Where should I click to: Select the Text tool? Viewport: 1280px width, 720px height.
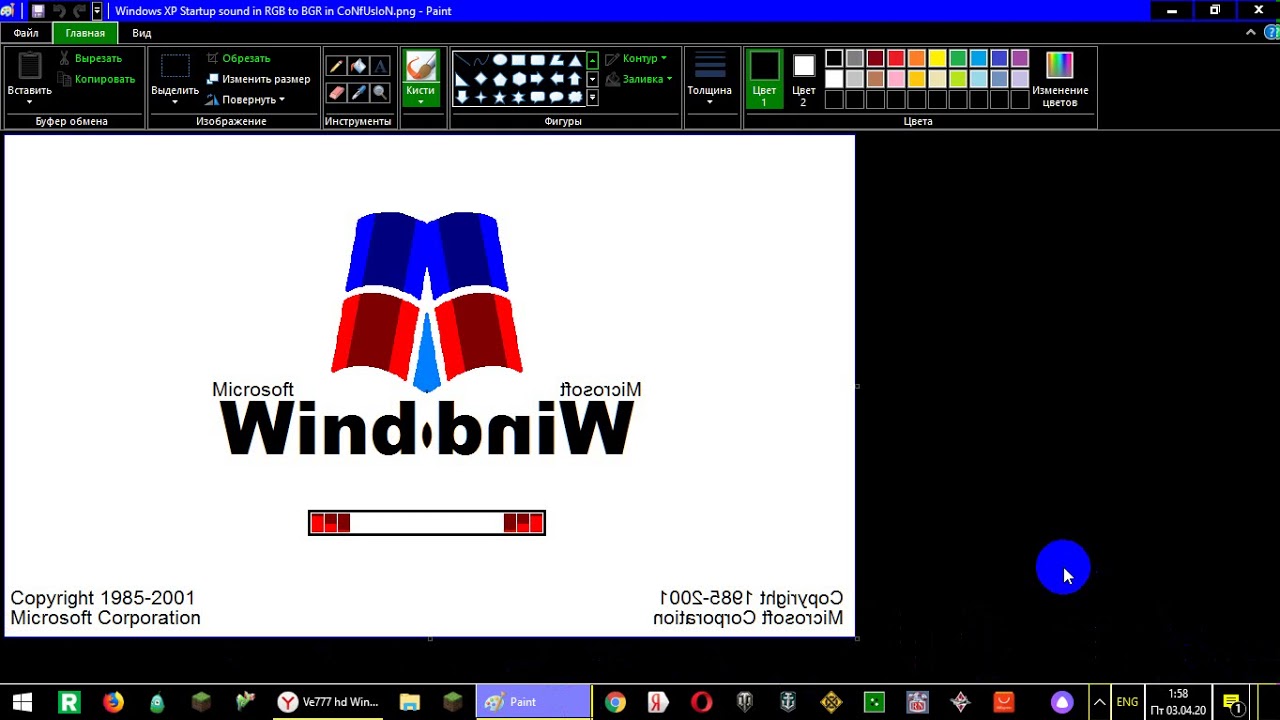[380, 67]
